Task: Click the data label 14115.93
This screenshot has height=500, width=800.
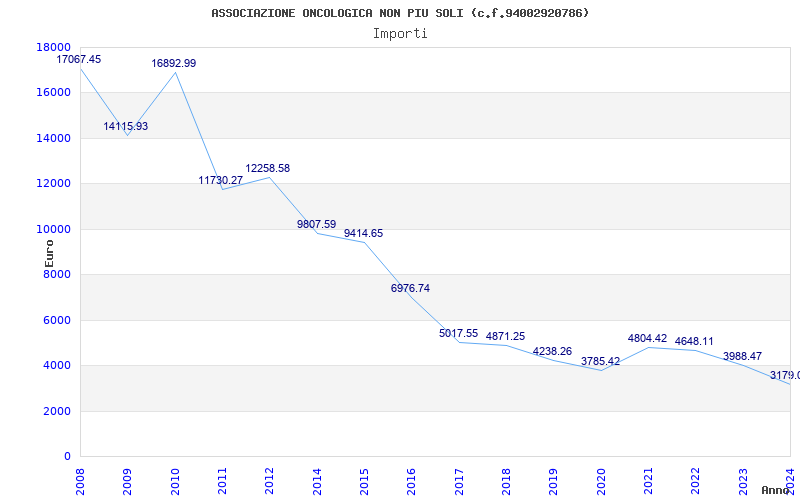Action: (x=126, y=126)
